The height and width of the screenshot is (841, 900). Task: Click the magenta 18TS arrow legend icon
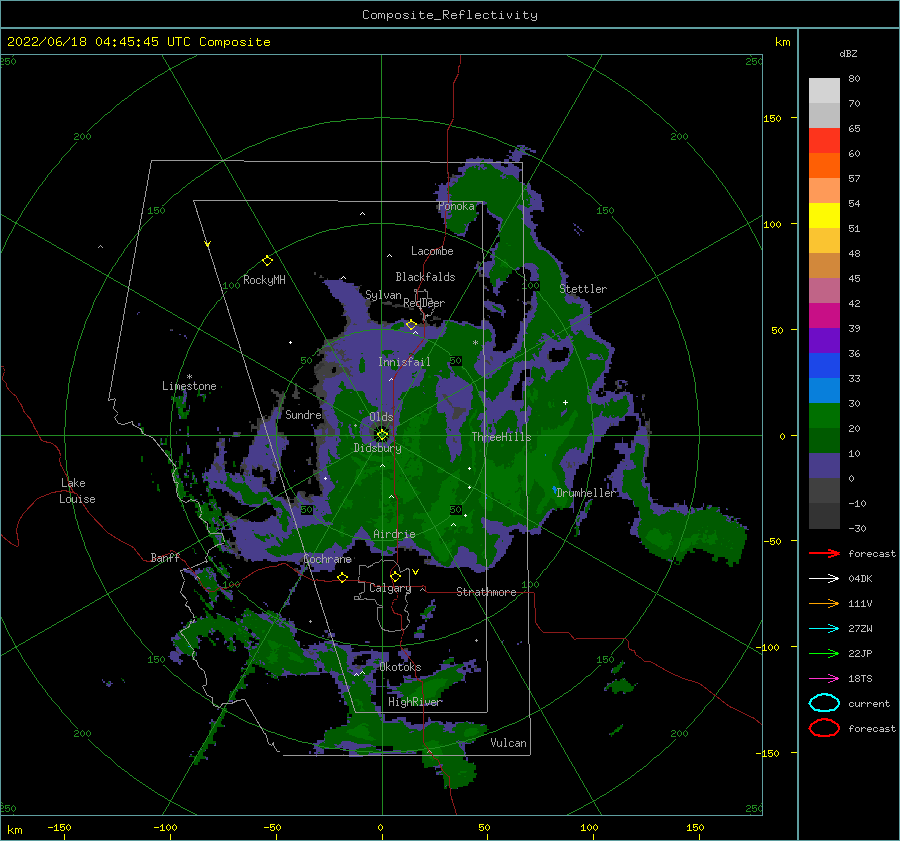824,679
